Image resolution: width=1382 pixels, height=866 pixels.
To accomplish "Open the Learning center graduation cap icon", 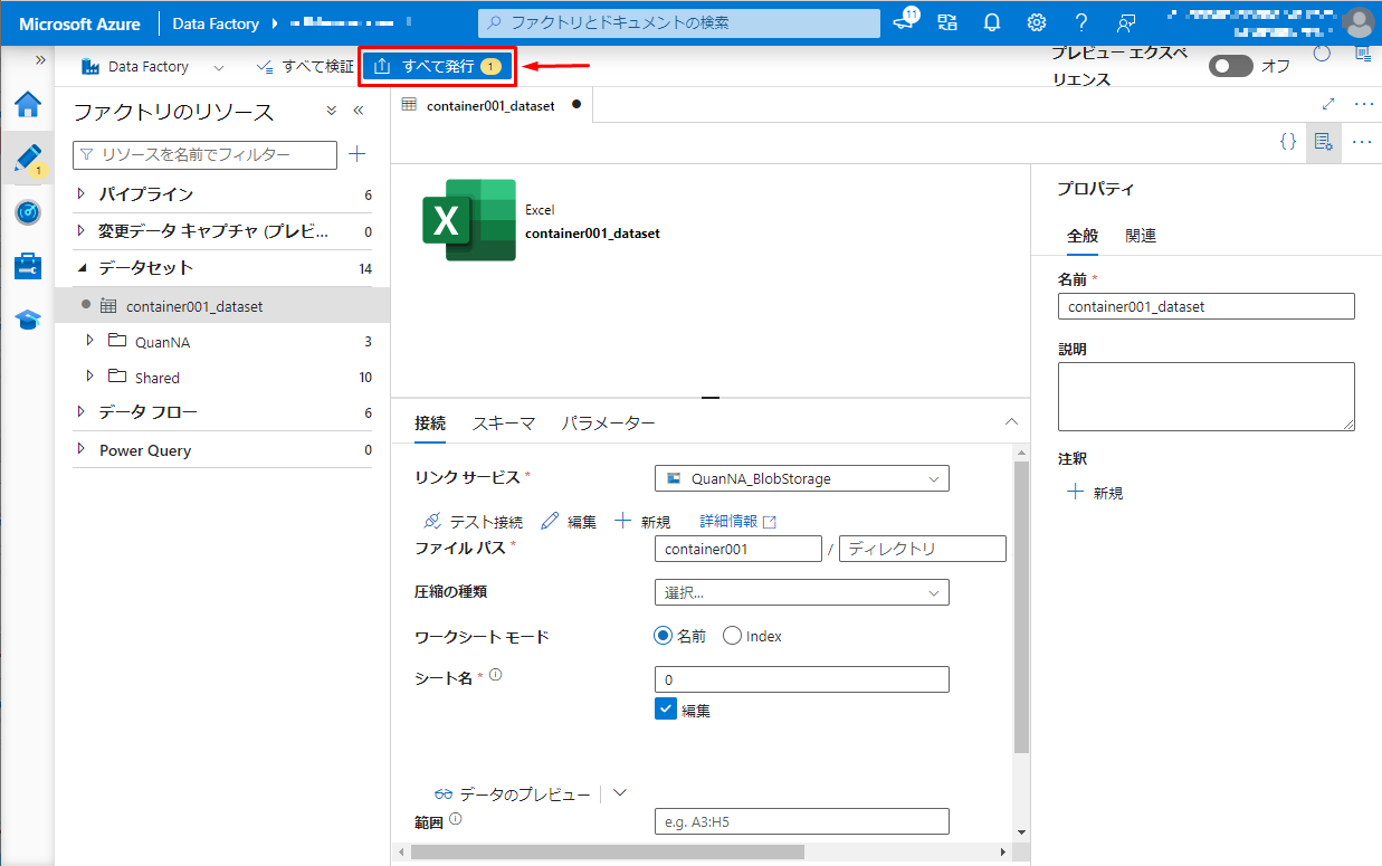I will point(27,320).
